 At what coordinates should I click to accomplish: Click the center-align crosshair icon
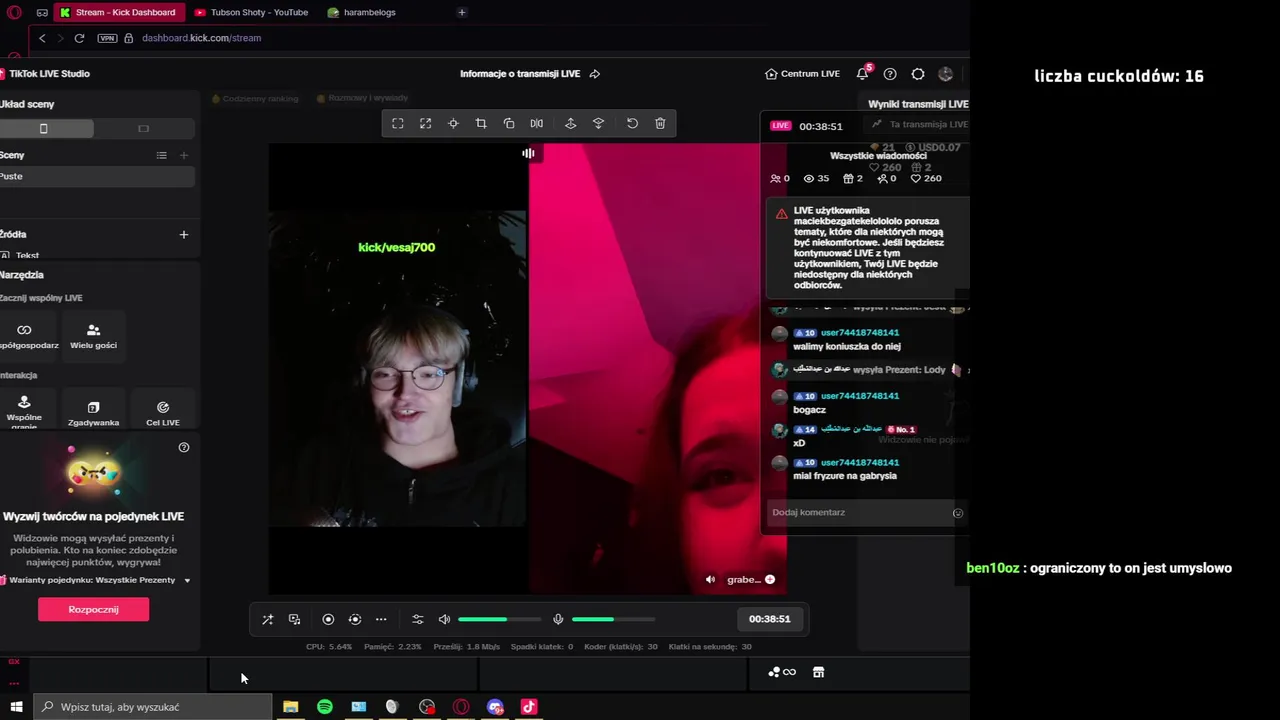click(453, 123)
